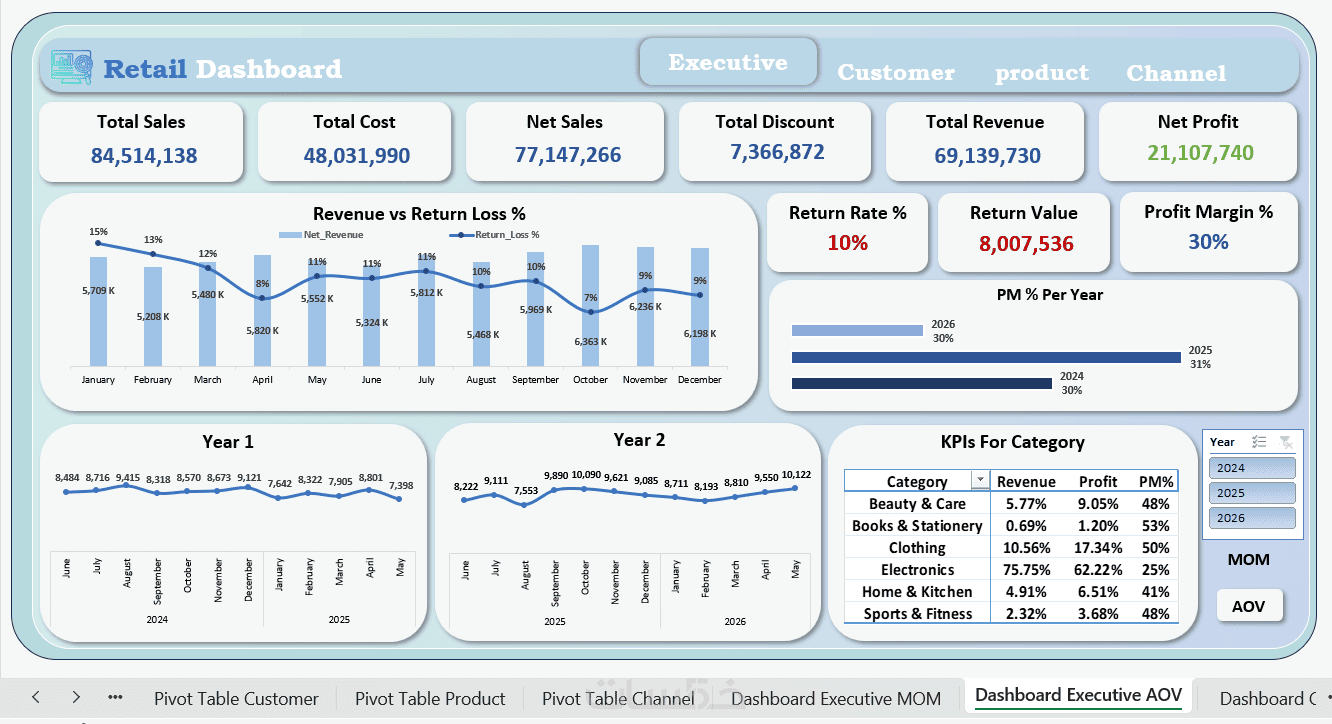Screen dimensions: 1332x724
Task: Open the Category filter dropdown
Action: (980, 480)
